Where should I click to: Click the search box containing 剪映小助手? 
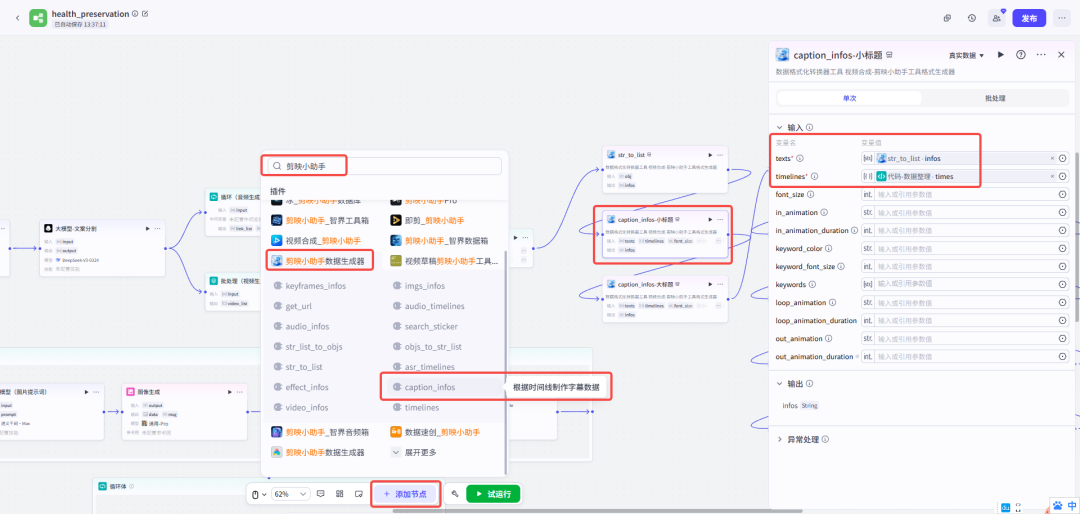pyautogui.click(x=384, y=166)
